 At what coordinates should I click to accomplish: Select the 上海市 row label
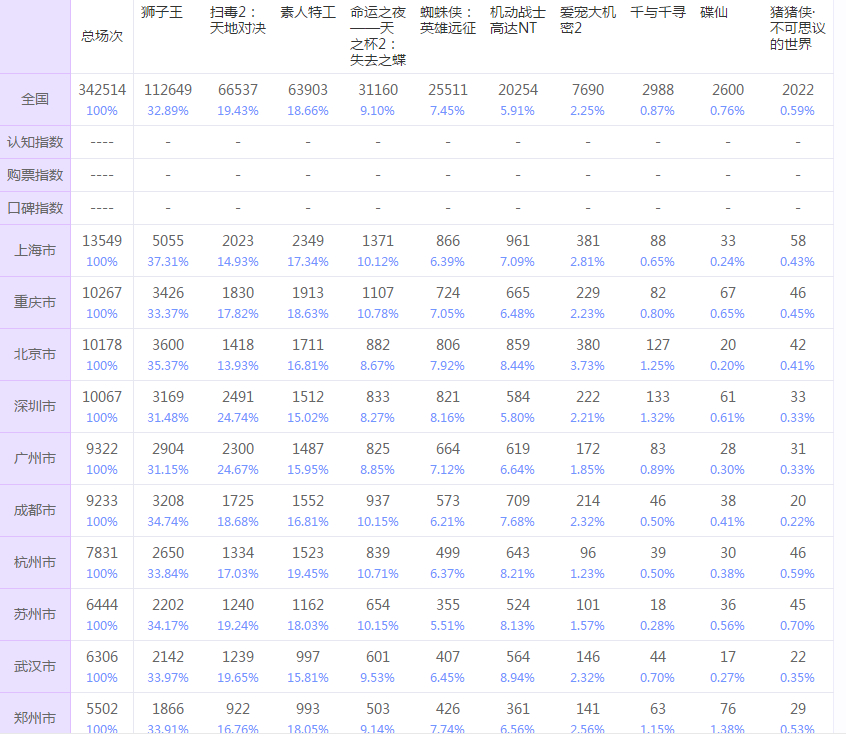[x=35, y=250]
